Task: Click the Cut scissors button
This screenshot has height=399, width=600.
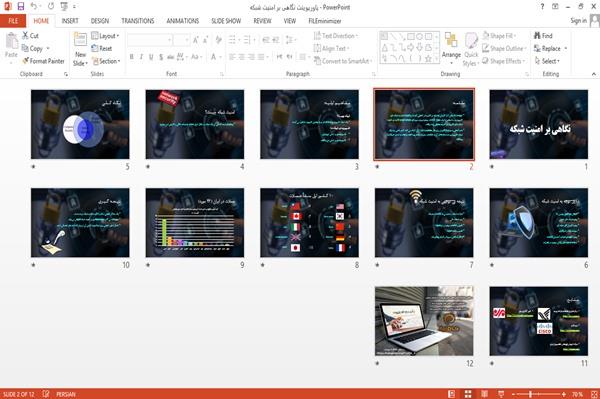Action: click(x=30, y=36)
